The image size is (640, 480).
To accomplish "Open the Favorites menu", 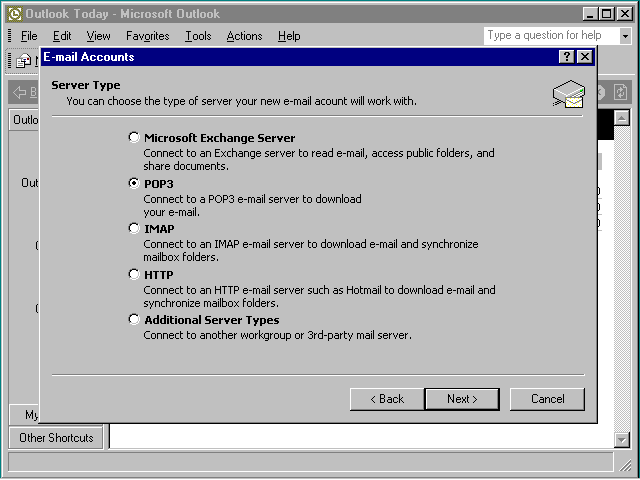I will coord(147,36).
